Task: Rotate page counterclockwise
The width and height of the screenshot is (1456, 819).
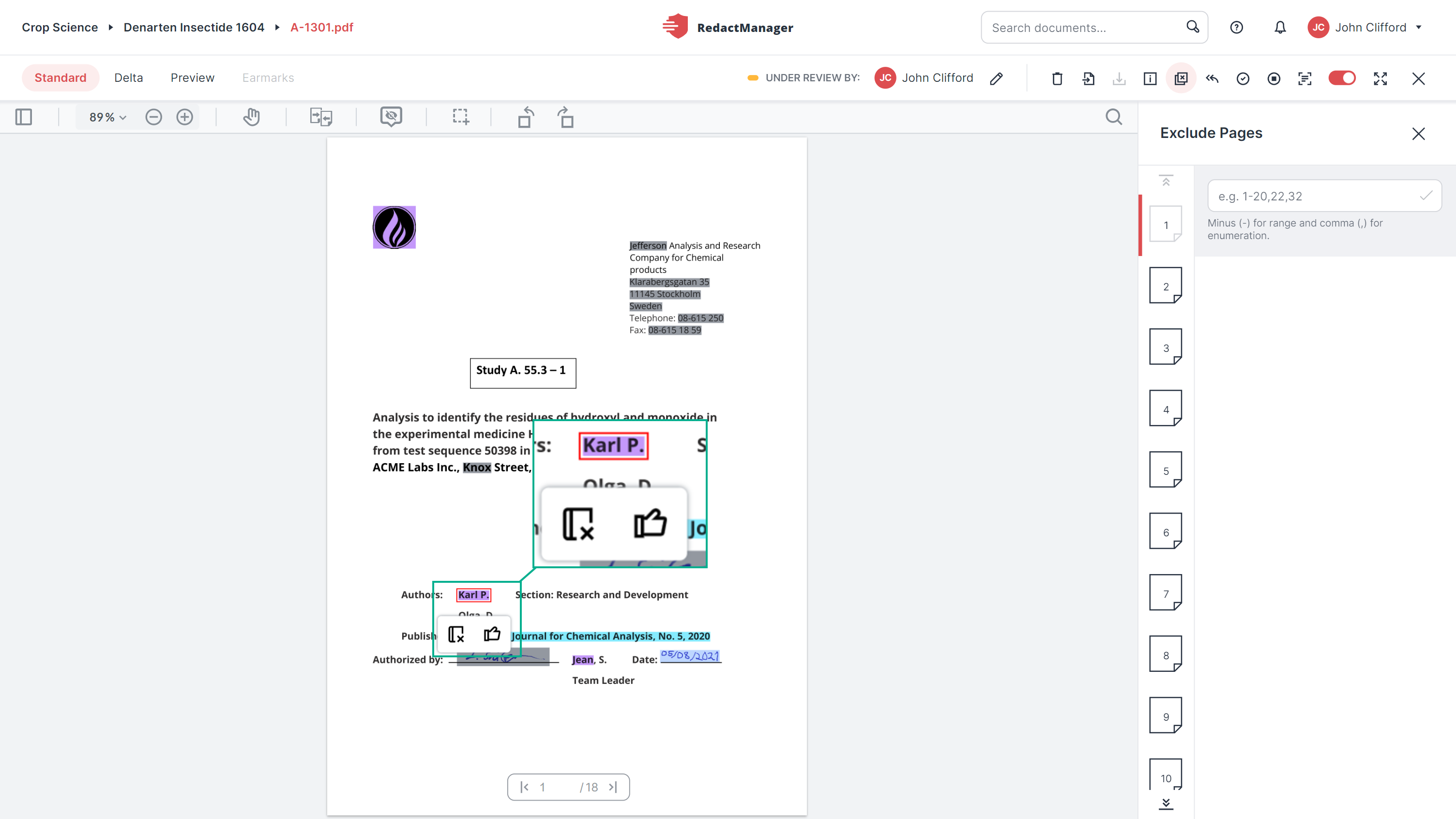Action: (x=526, y=117)
